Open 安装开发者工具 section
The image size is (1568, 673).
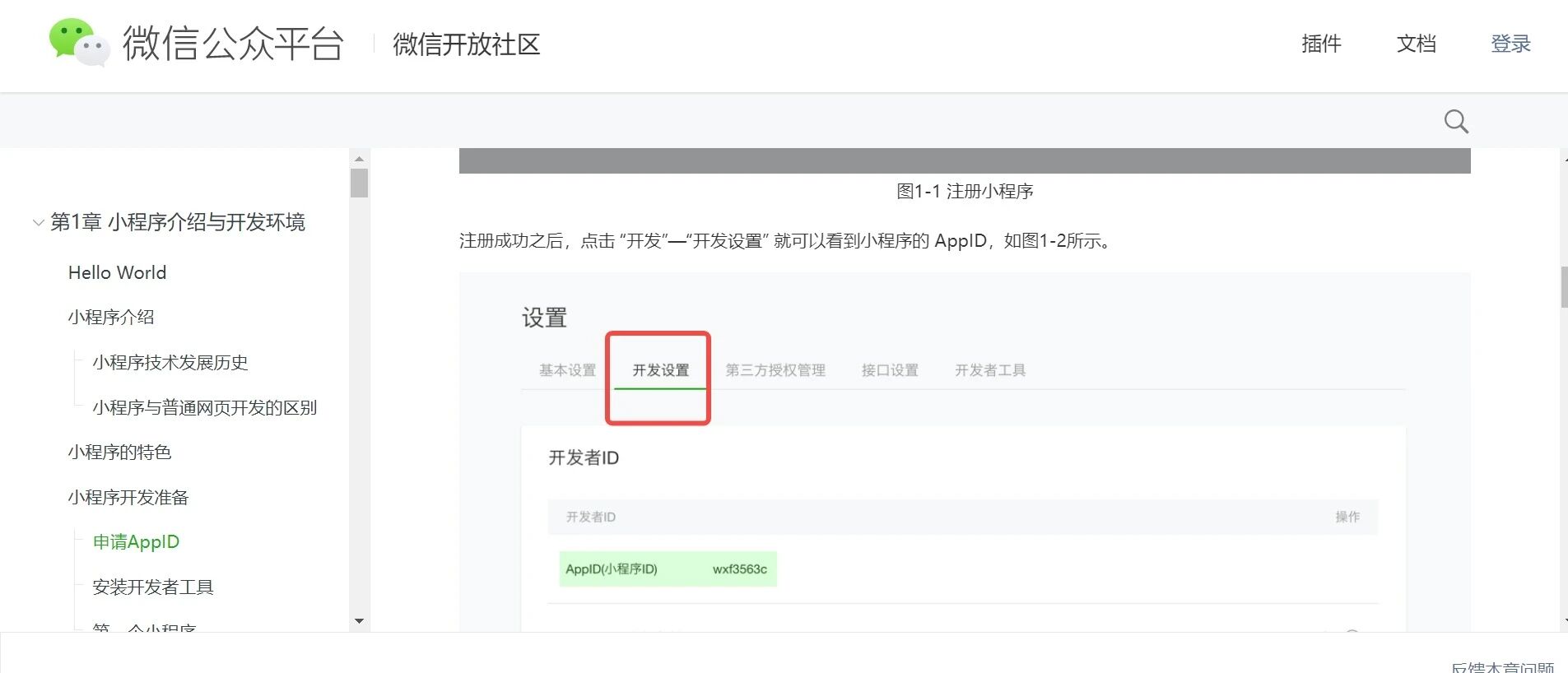coord(153,587)
